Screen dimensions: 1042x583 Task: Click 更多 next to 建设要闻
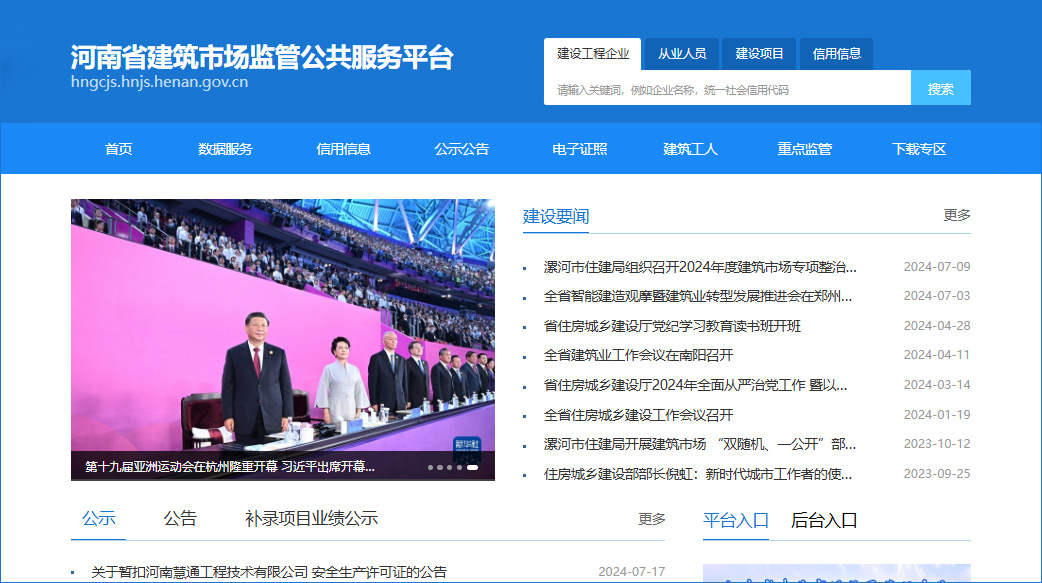(957, 215)
